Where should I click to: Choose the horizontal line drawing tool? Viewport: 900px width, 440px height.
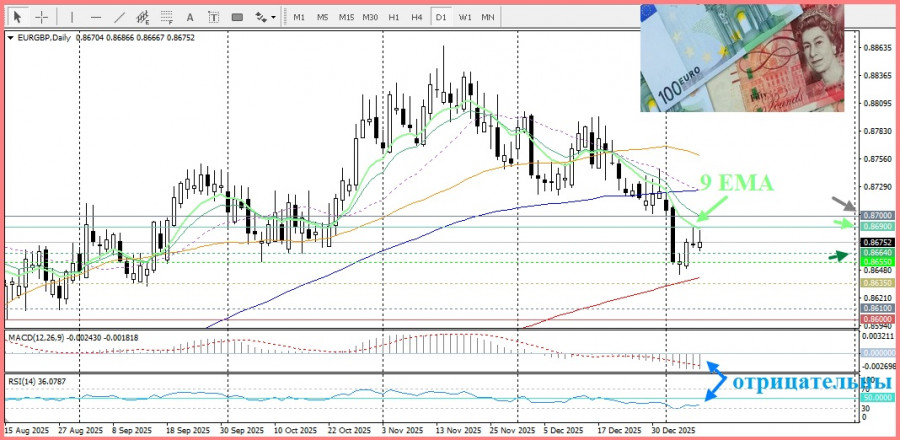pyautogui.click(x=95, y=17)
